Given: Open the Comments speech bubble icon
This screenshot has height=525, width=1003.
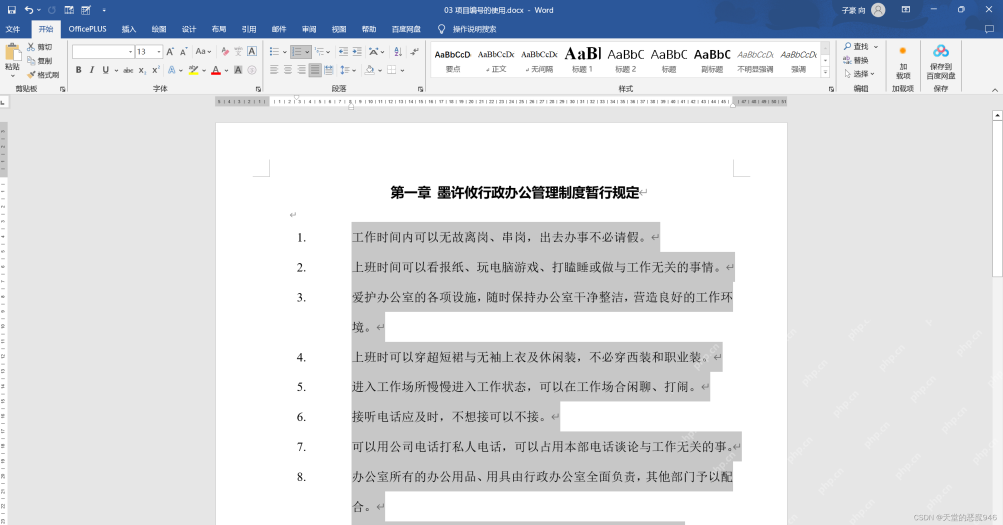Looking at the screenshot, I should pos(989,29).
